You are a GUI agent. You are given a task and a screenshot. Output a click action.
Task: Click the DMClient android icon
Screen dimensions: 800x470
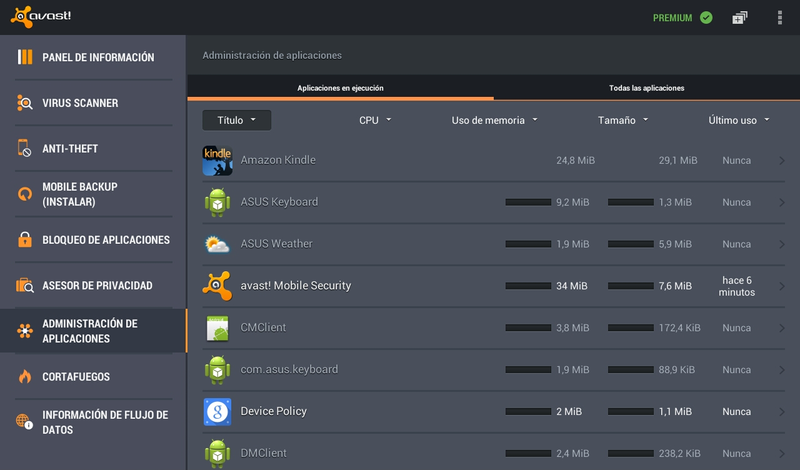tap(217, 453)
